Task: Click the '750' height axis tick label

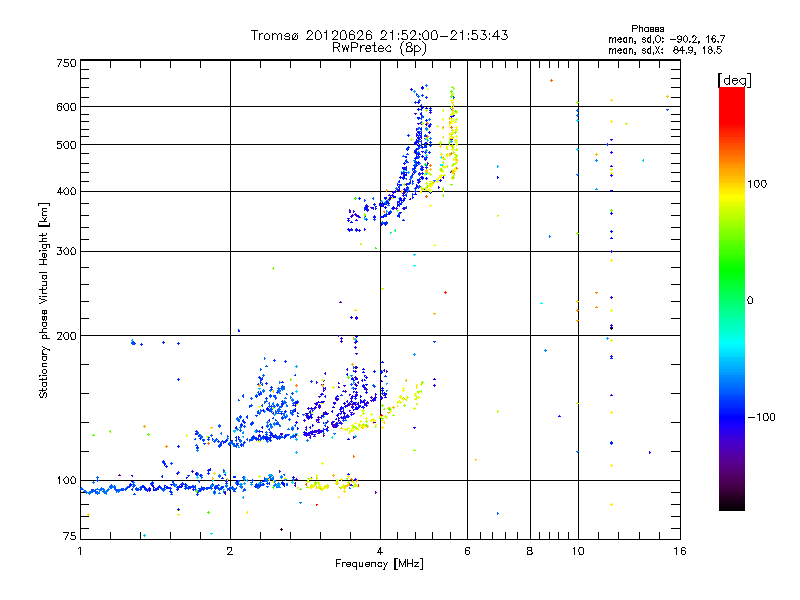Action: coord(66,63)
